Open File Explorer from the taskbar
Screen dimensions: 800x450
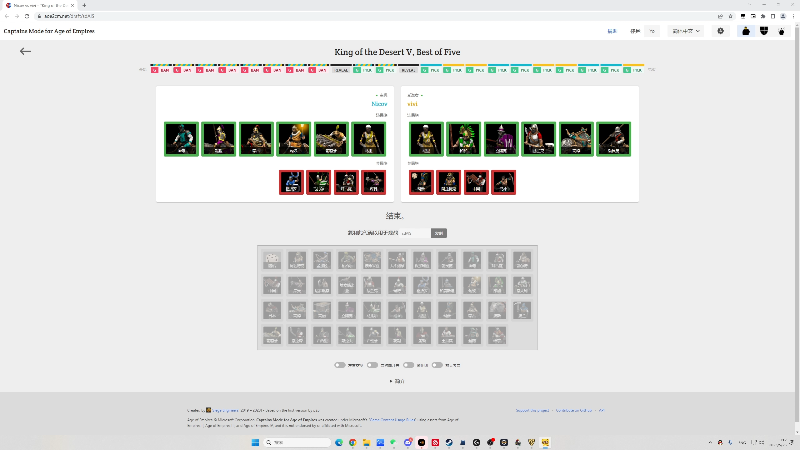(366, 442)
